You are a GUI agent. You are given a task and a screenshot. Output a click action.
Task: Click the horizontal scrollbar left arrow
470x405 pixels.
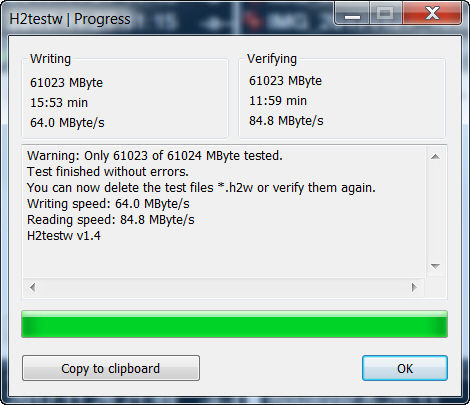coord(32,287)
